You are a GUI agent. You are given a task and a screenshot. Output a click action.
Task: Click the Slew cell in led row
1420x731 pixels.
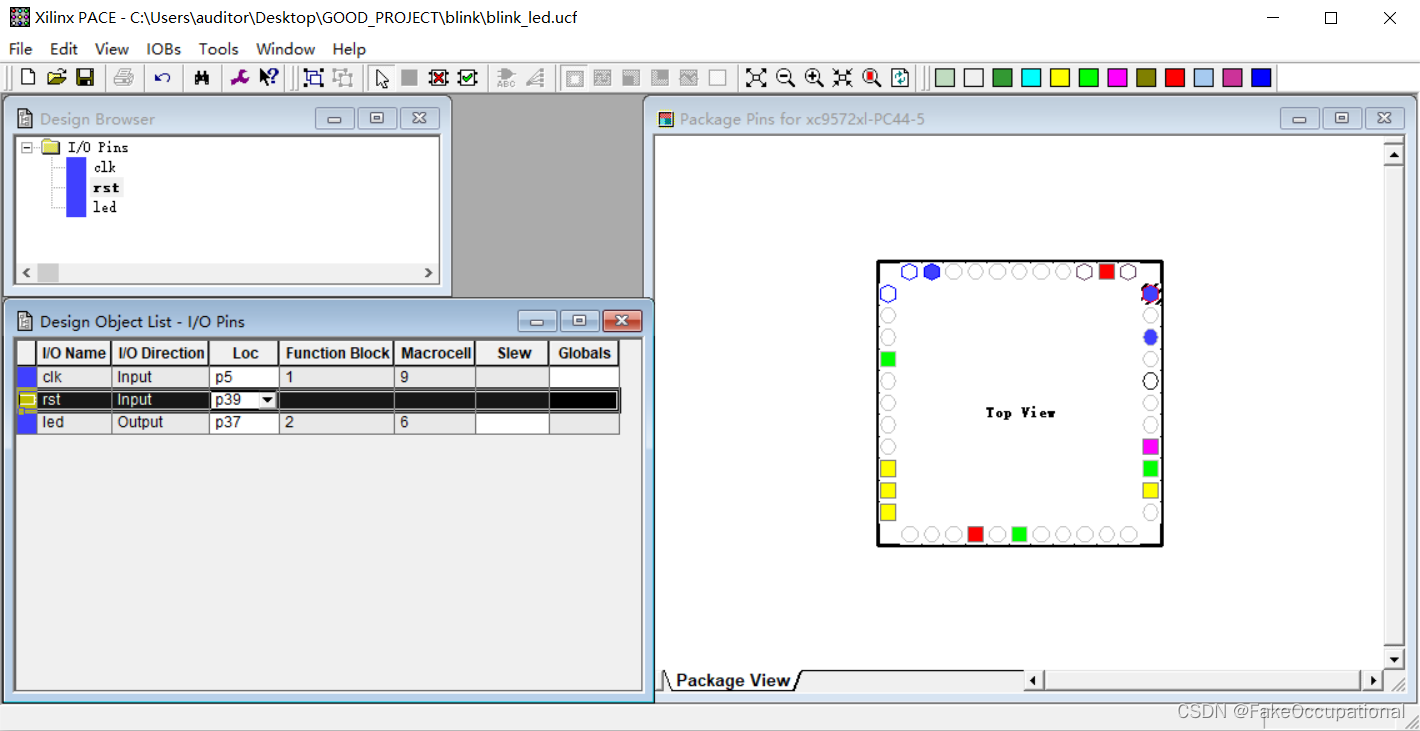(x=512, y=422)
